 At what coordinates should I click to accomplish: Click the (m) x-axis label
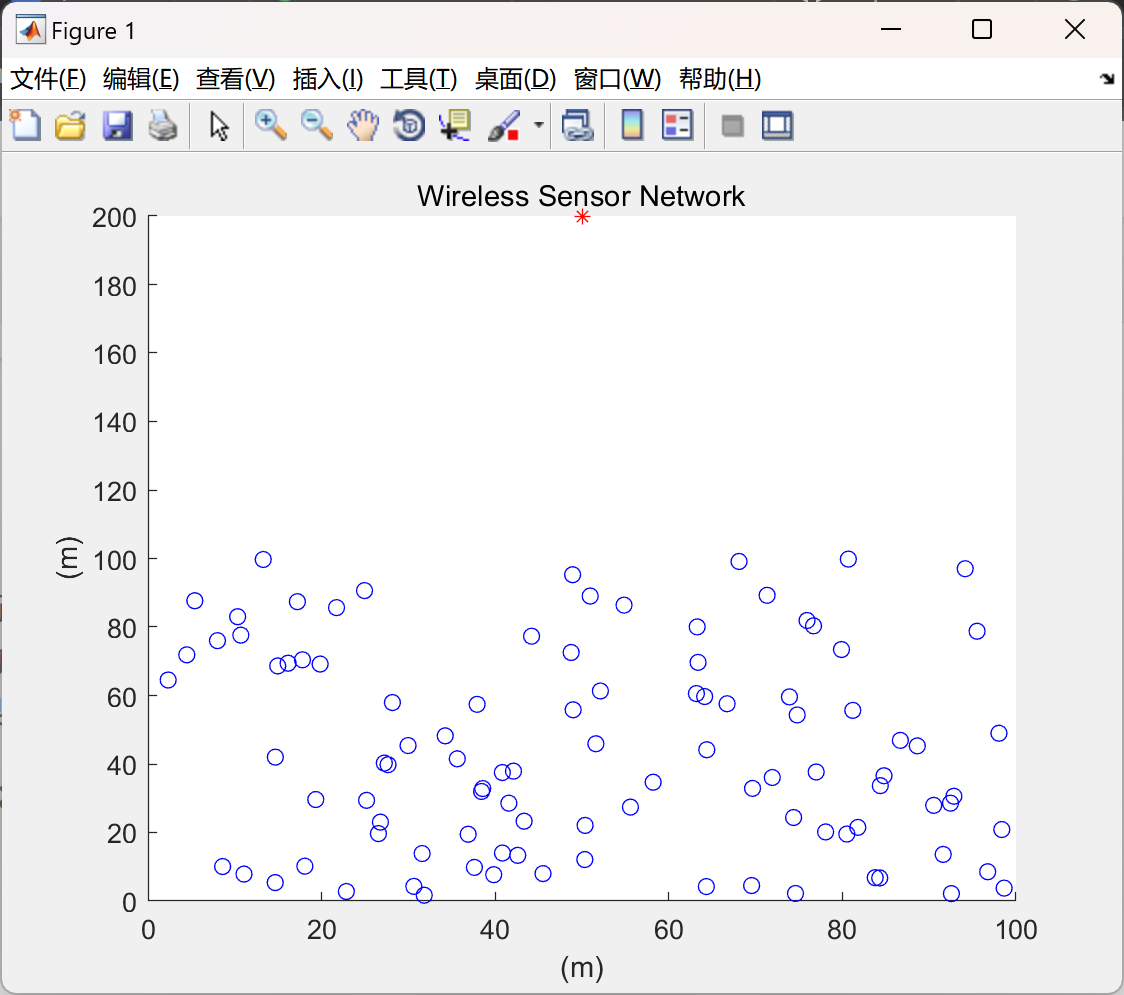pos(582,968)
